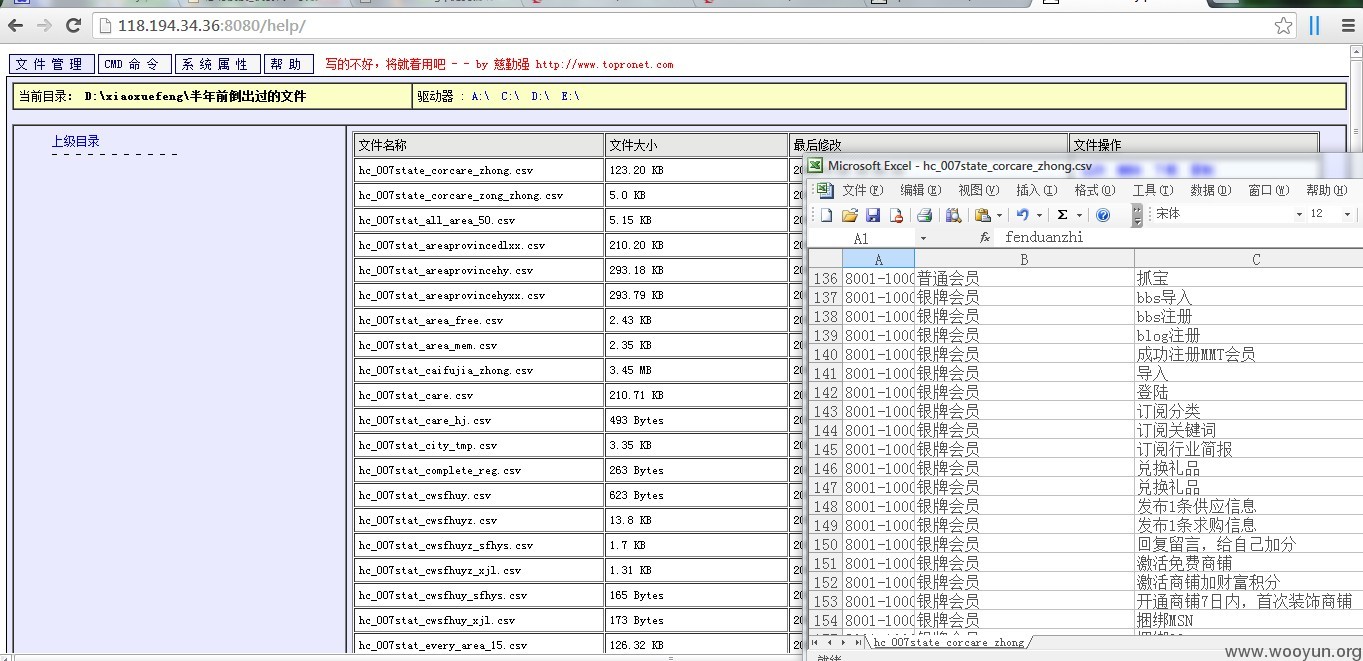Bookmark this page with the star icon
This screenshot has width=1363, height=661.
1283,26
